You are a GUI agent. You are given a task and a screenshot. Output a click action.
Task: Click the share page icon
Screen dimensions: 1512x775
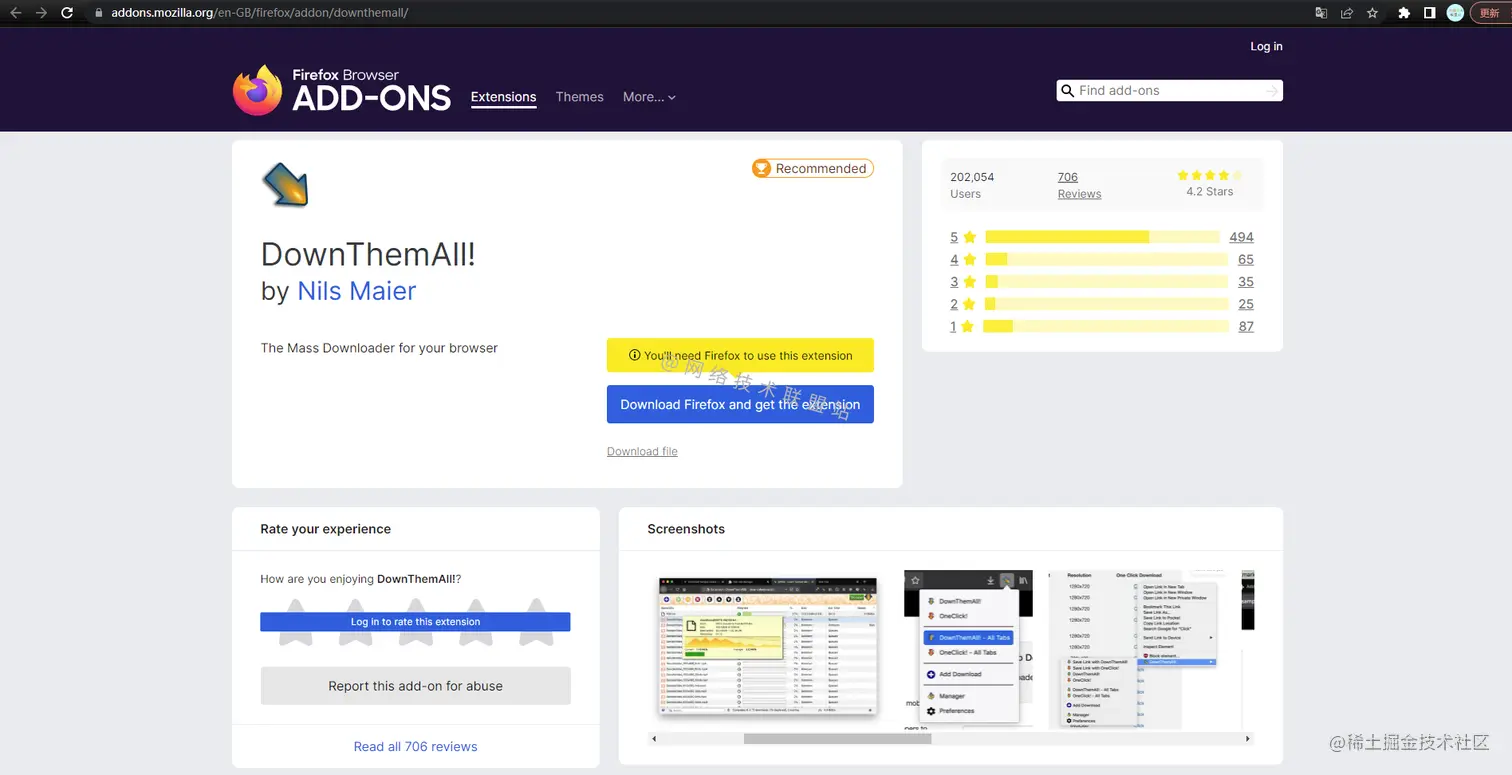[1347, 13]
